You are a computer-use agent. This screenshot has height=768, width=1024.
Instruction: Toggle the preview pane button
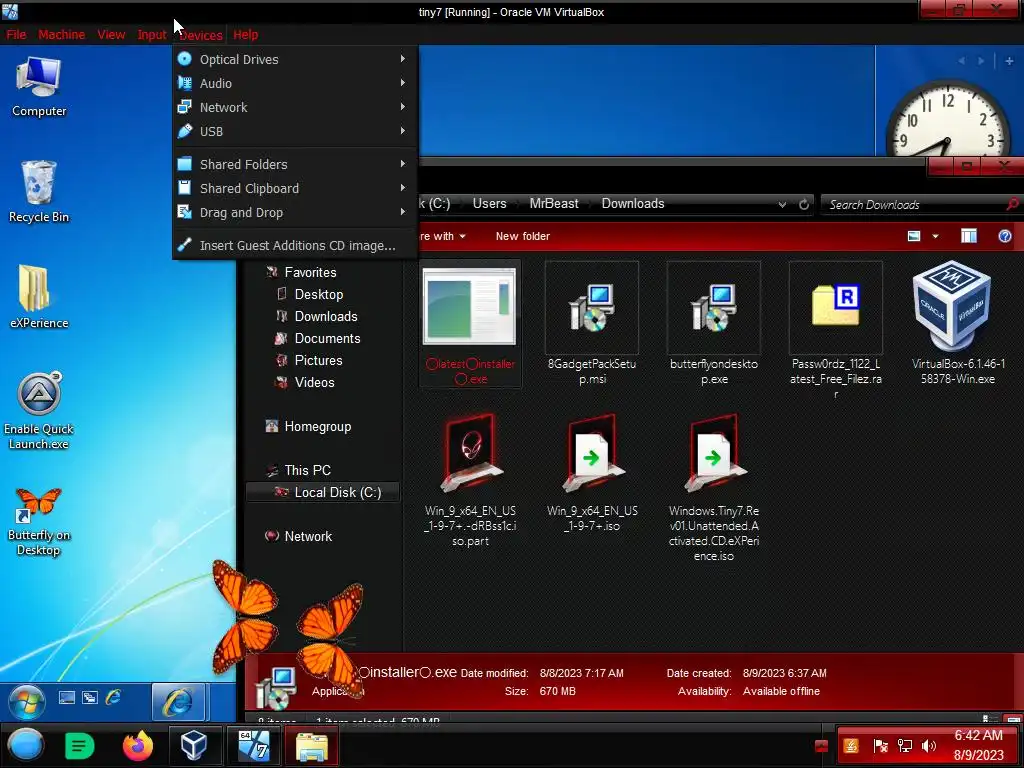[968, 236]
